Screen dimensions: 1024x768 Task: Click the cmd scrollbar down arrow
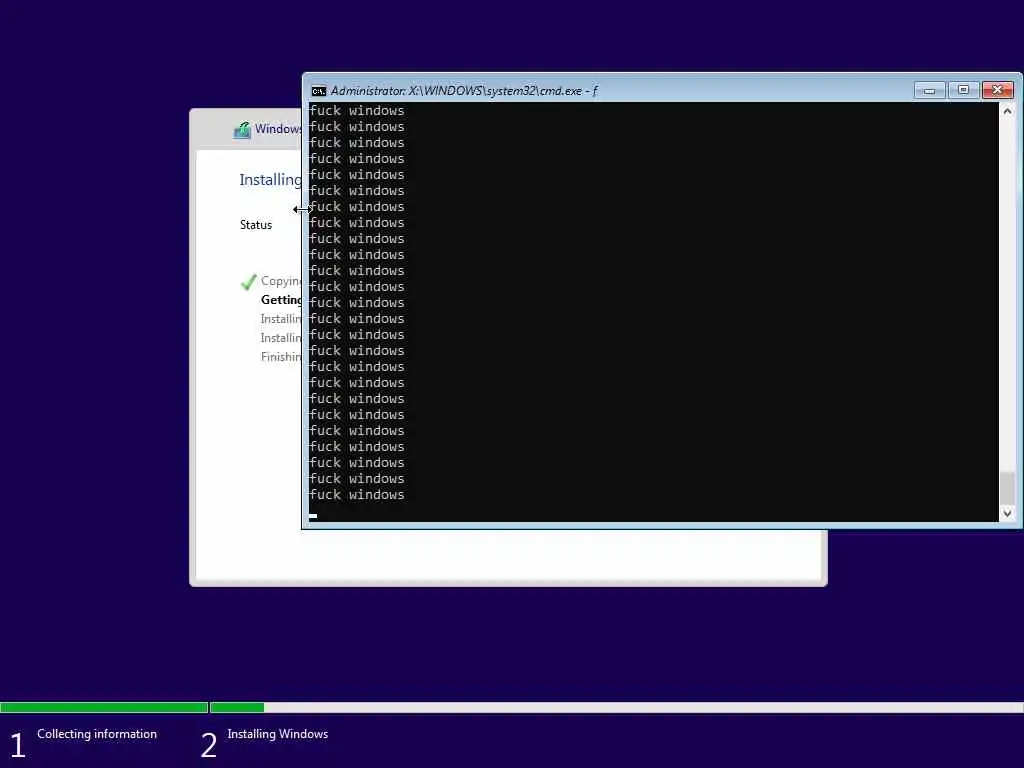click(1007, 513)
